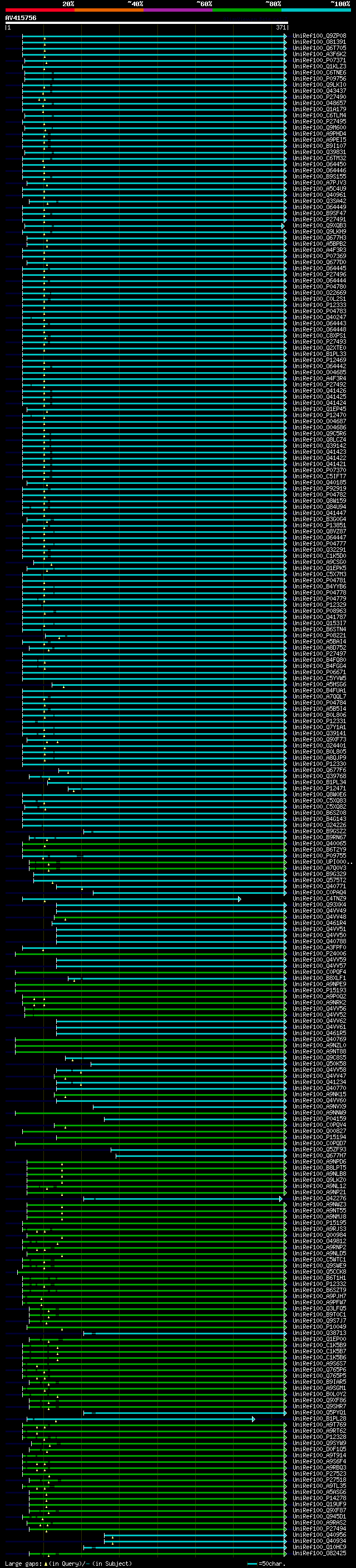Select label UniRef100_Q50K58
This screenshot has width=356, height=1568.
point(319,1064)
